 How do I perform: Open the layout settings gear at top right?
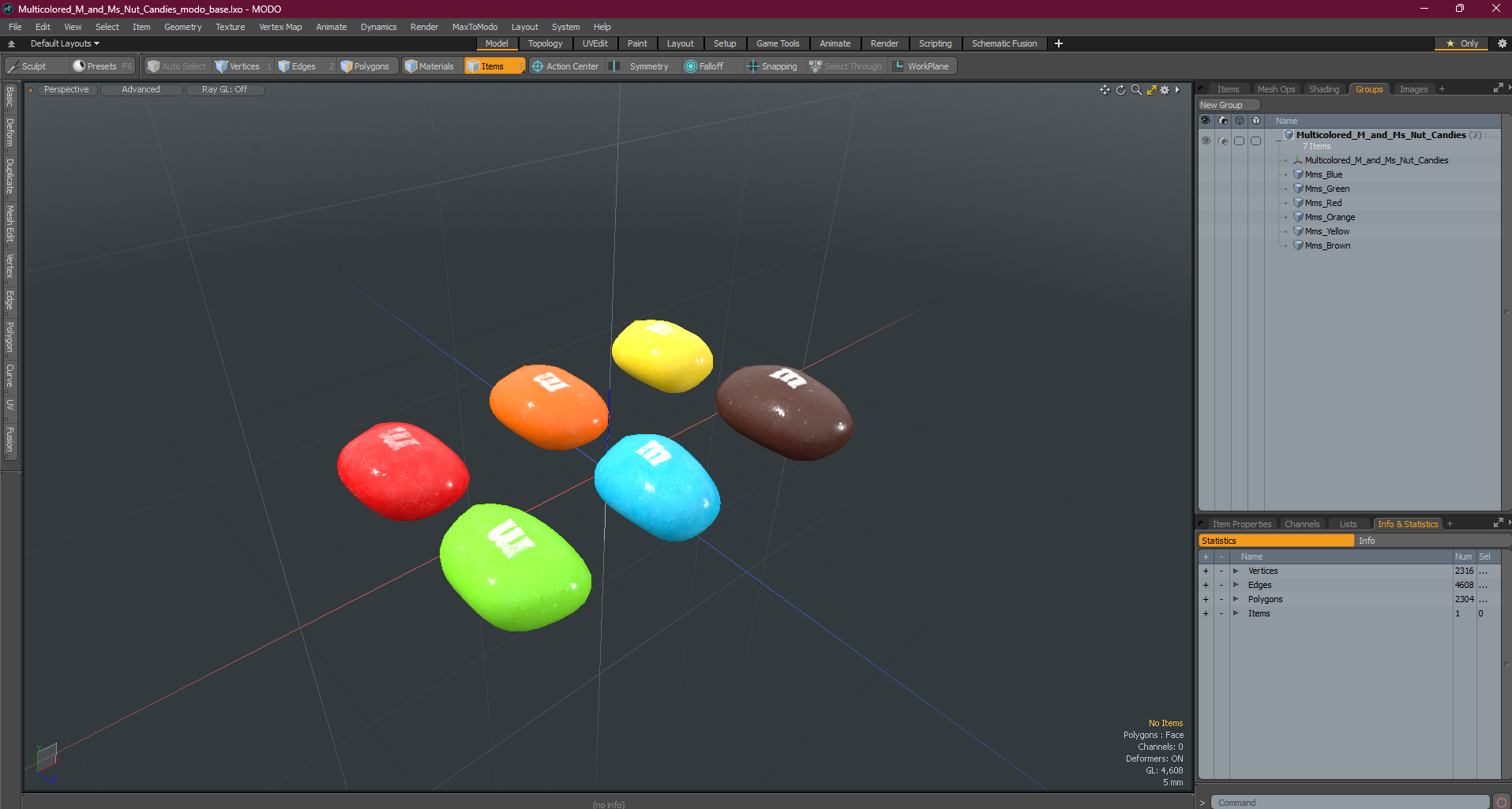click(1503, 43)
